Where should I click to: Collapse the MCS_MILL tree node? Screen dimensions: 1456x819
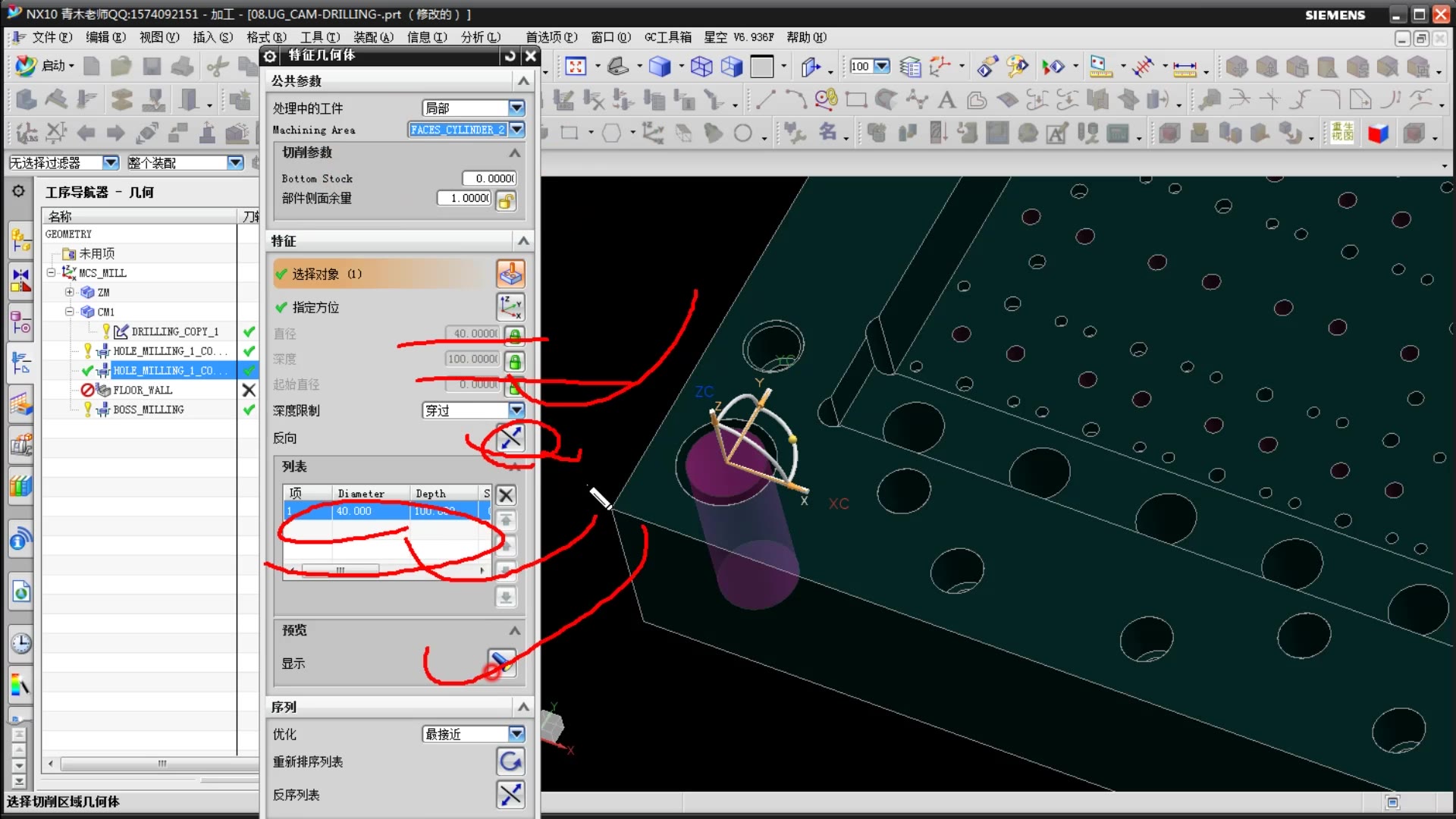[51, 272]
